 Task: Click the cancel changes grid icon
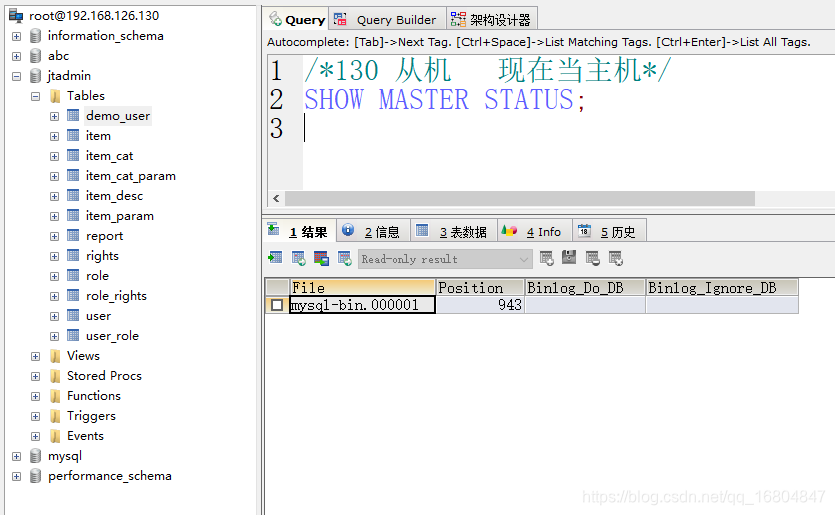616,258
